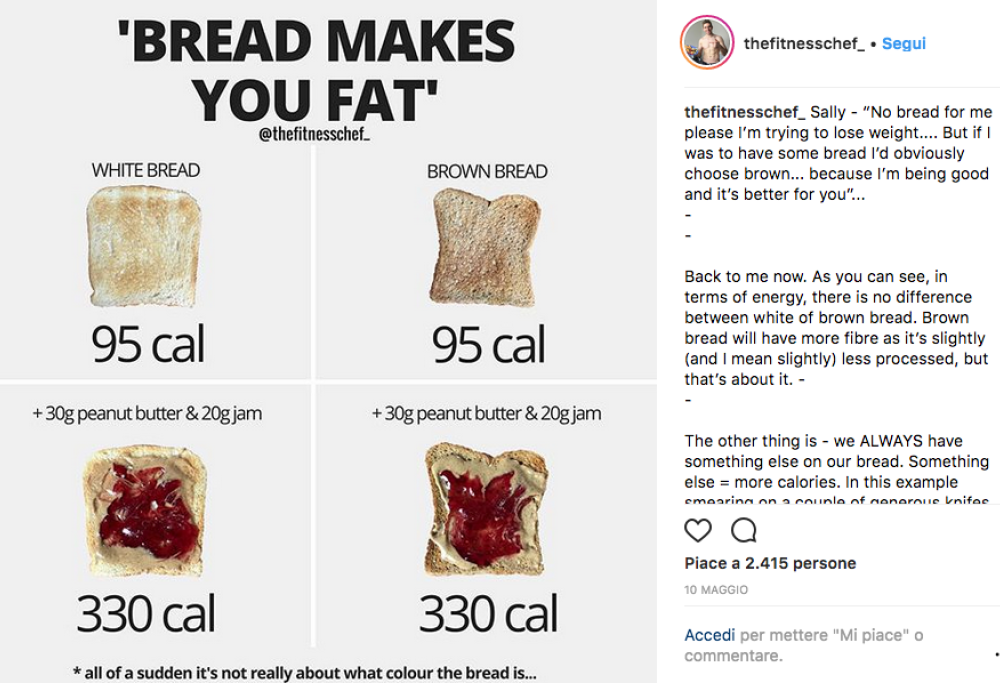The width and height of the screenshot is (1000, 683).
Task: Click the 'BREAD MAKES YOU FAT' headline
Action: point(316,70)
